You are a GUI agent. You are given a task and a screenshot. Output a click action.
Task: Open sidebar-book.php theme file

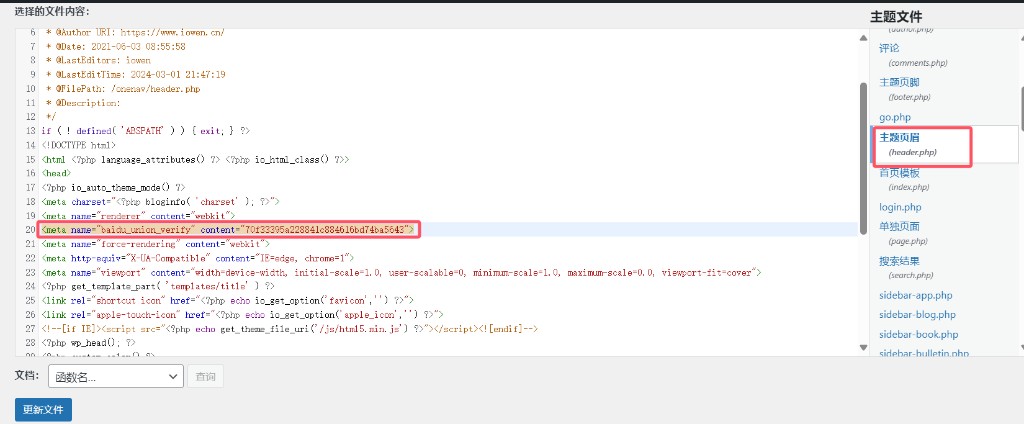[918, 334]
